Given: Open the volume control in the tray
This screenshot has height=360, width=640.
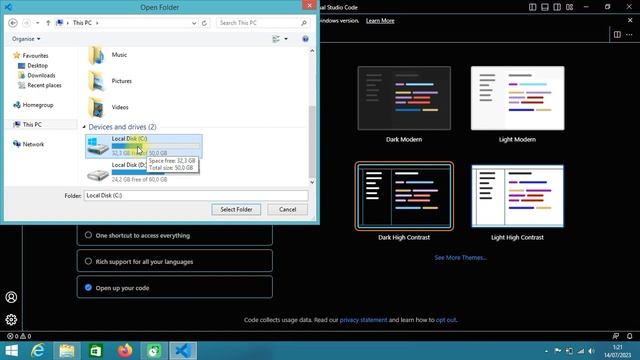Looking at the screenshot, I should click(x=591, y=351).
